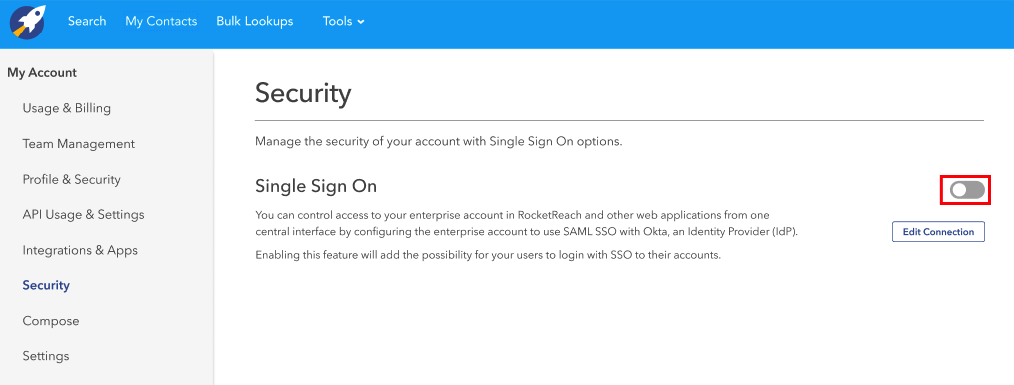Select the Security sidebar item

point(46,285)
